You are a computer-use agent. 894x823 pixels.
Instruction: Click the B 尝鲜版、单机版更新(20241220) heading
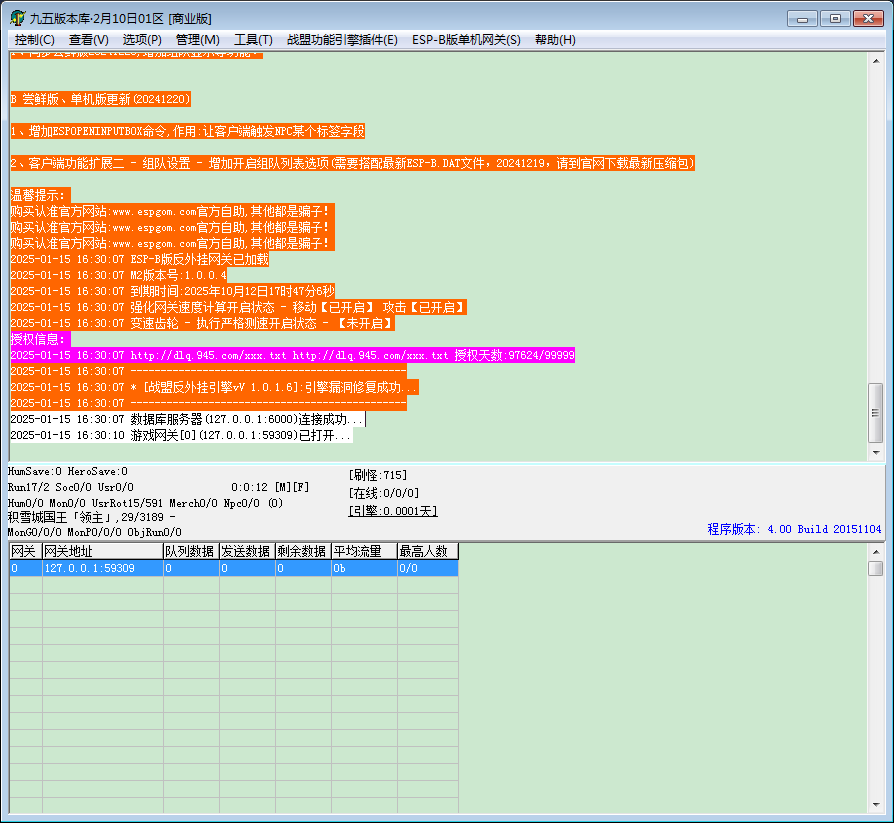point(100,99)
